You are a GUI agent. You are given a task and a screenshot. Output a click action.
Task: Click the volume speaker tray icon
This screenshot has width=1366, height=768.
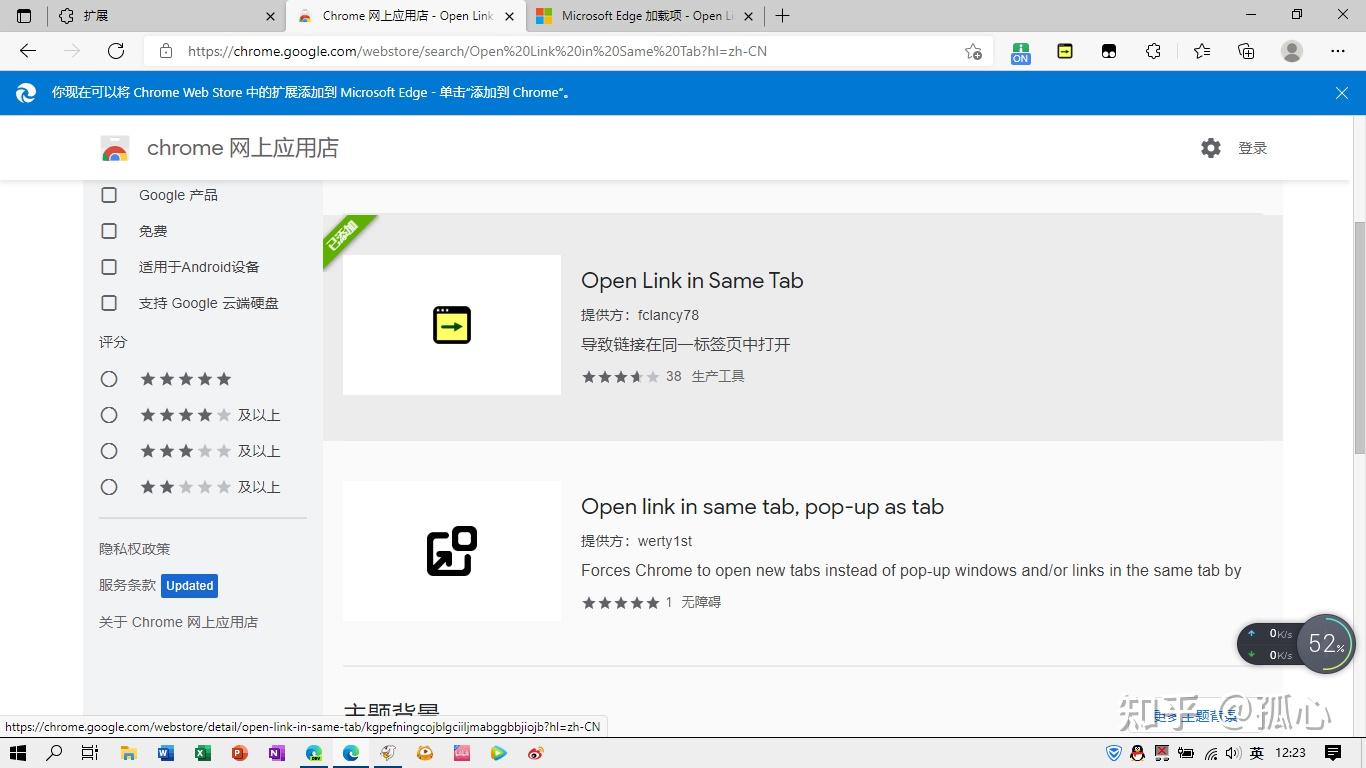click(1233, 753)
